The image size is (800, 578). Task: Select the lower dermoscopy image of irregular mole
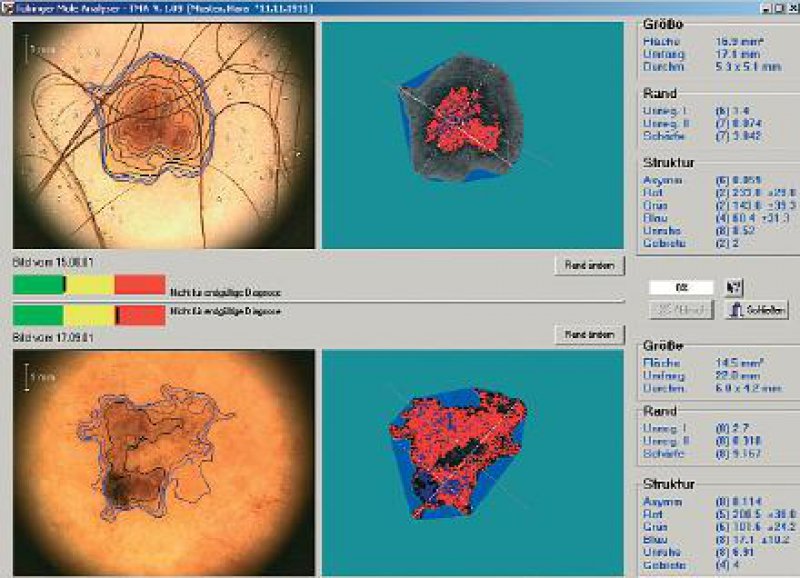pos(164,463)
